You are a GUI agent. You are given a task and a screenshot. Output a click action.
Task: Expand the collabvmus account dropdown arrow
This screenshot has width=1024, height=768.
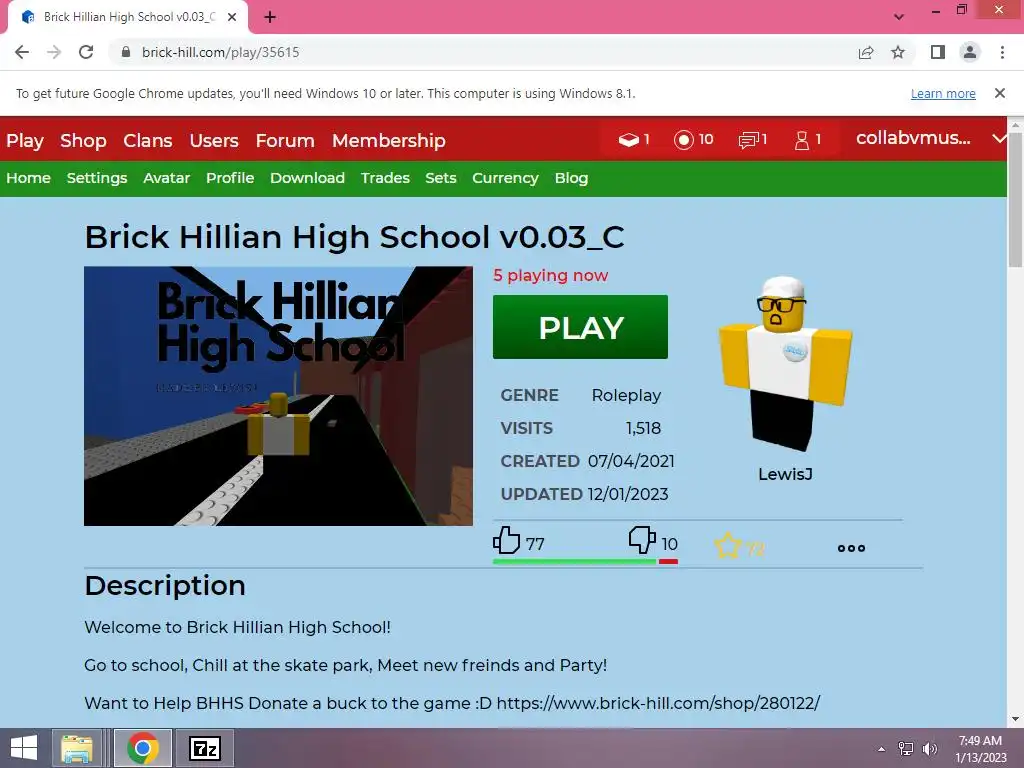998,138
